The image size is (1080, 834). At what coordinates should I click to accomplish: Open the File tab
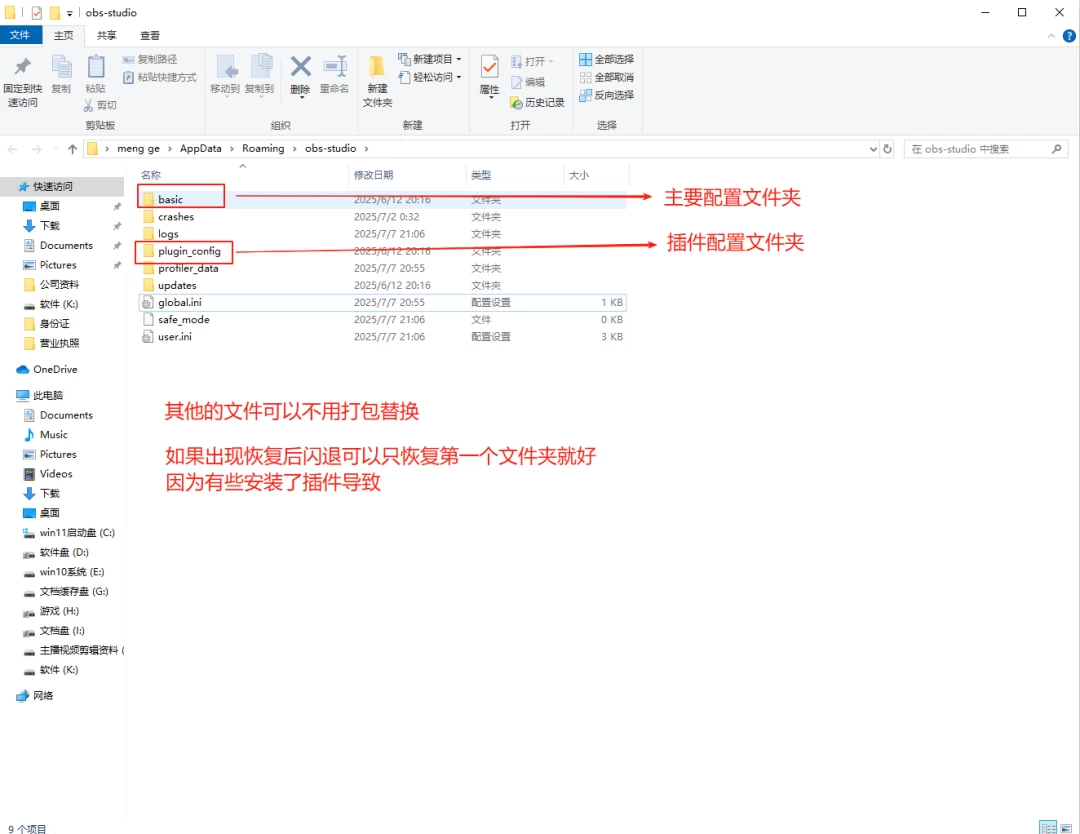click(x=20, y=35)
